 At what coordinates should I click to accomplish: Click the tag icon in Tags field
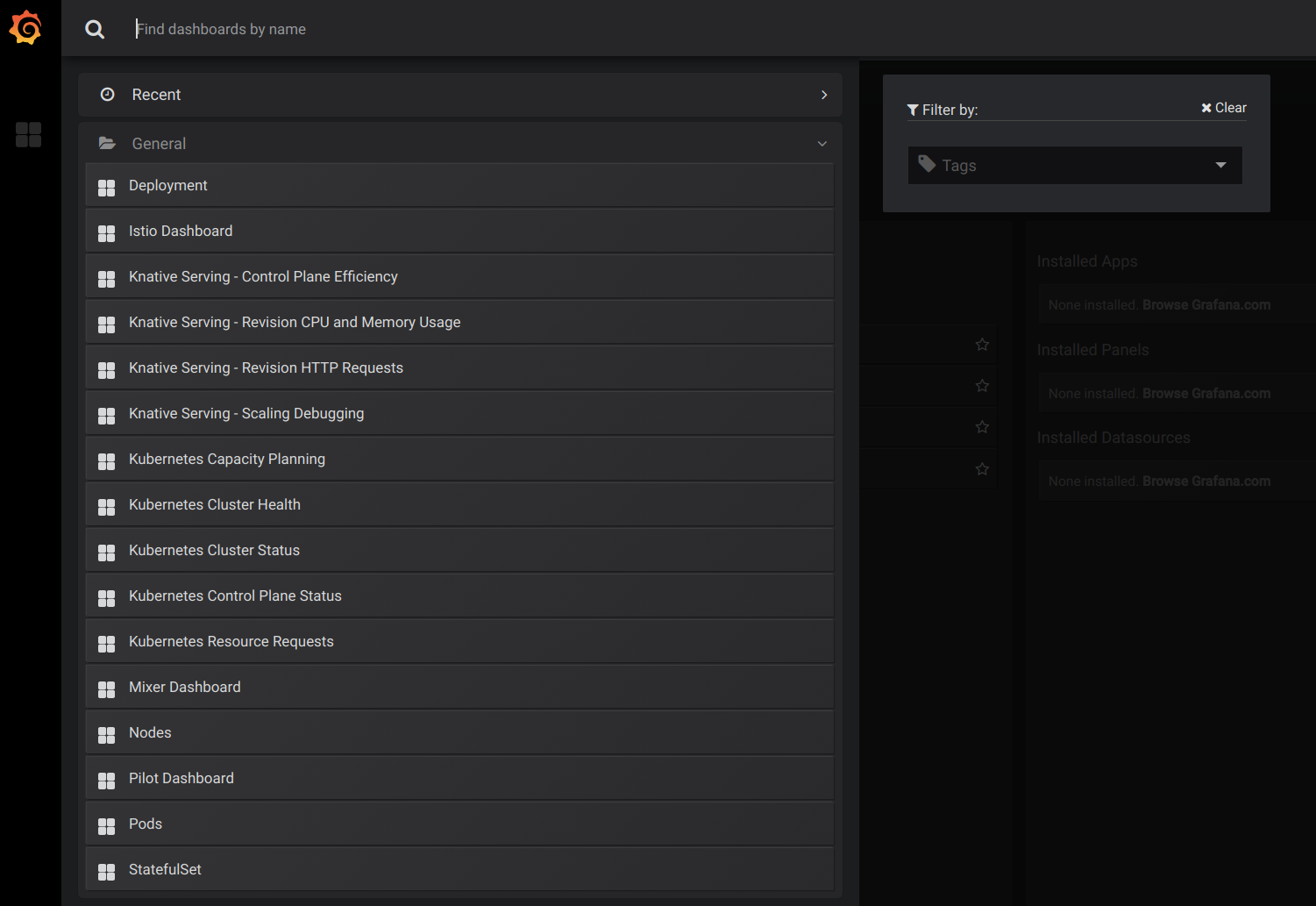tap(927, 164)
